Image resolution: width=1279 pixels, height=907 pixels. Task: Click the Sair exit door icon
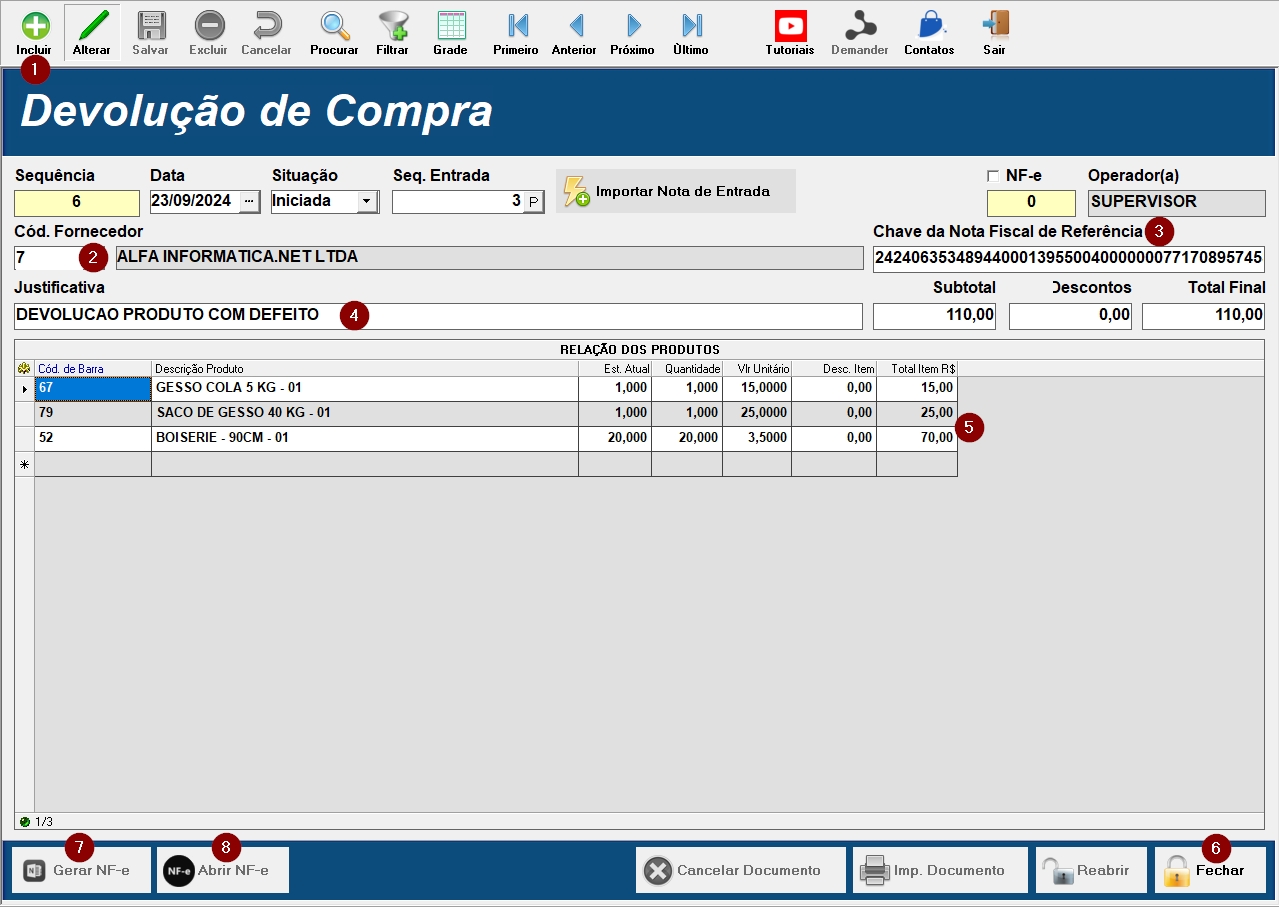(x=994, y=27)
